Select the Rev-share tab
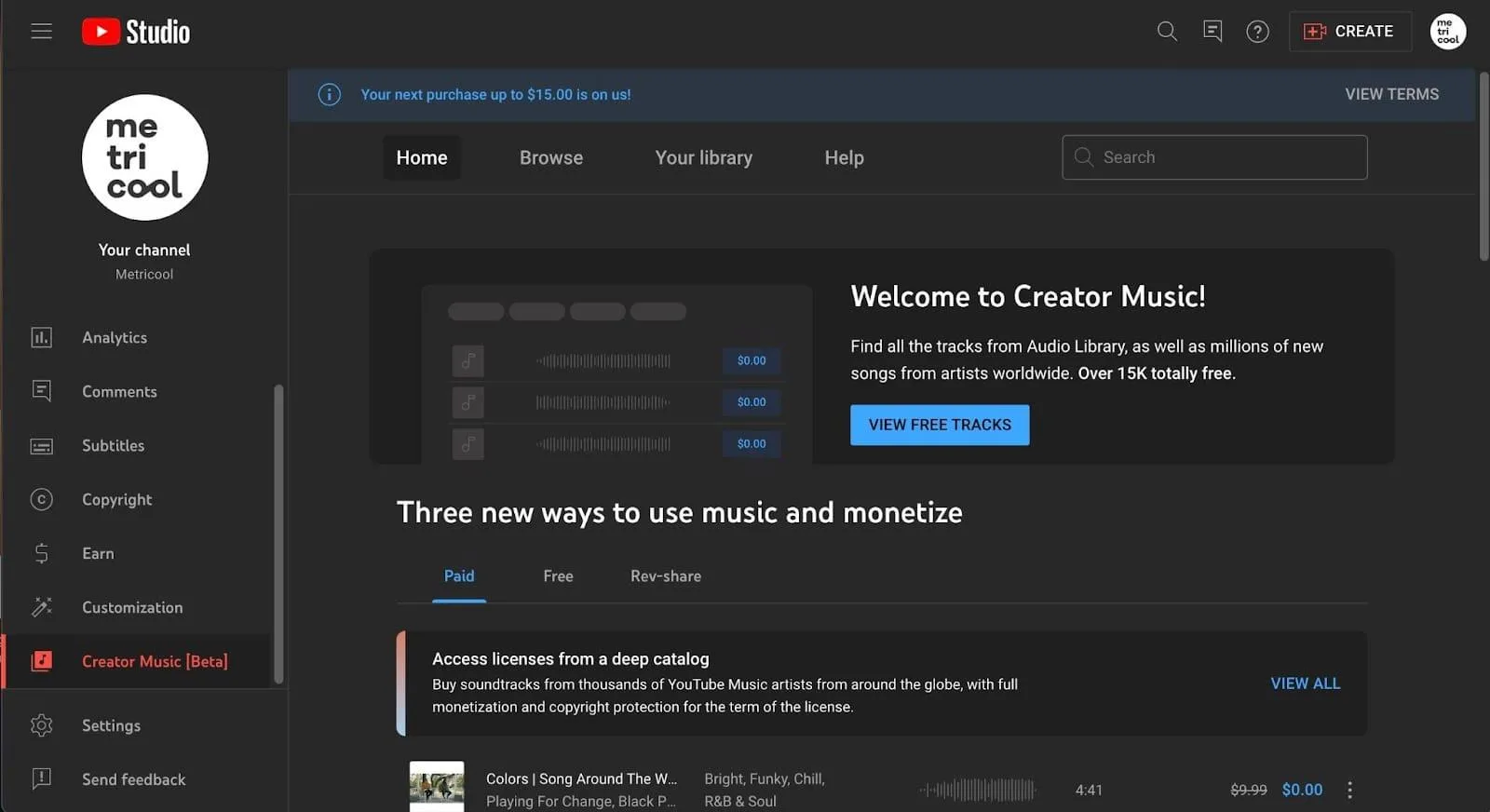This screenshot has height=812, width=1490. [x=666, y=576]
